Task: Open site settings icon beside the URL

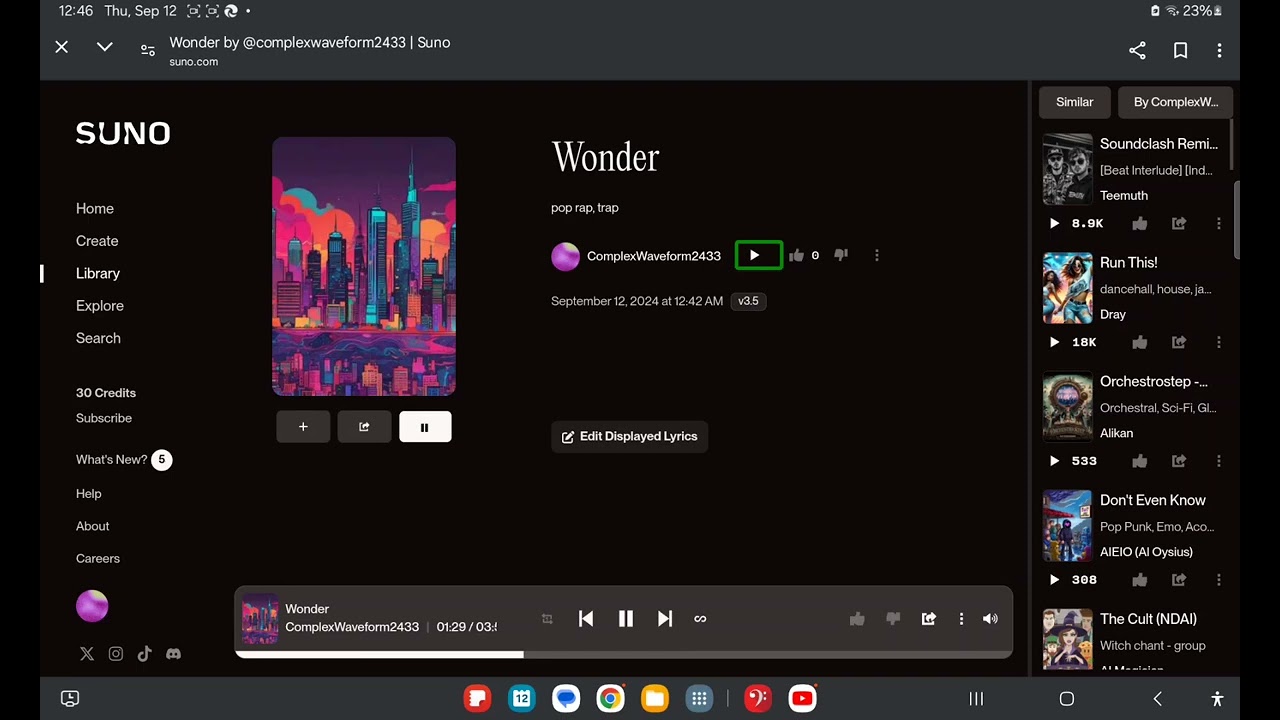Action: [x=147, y=50]
